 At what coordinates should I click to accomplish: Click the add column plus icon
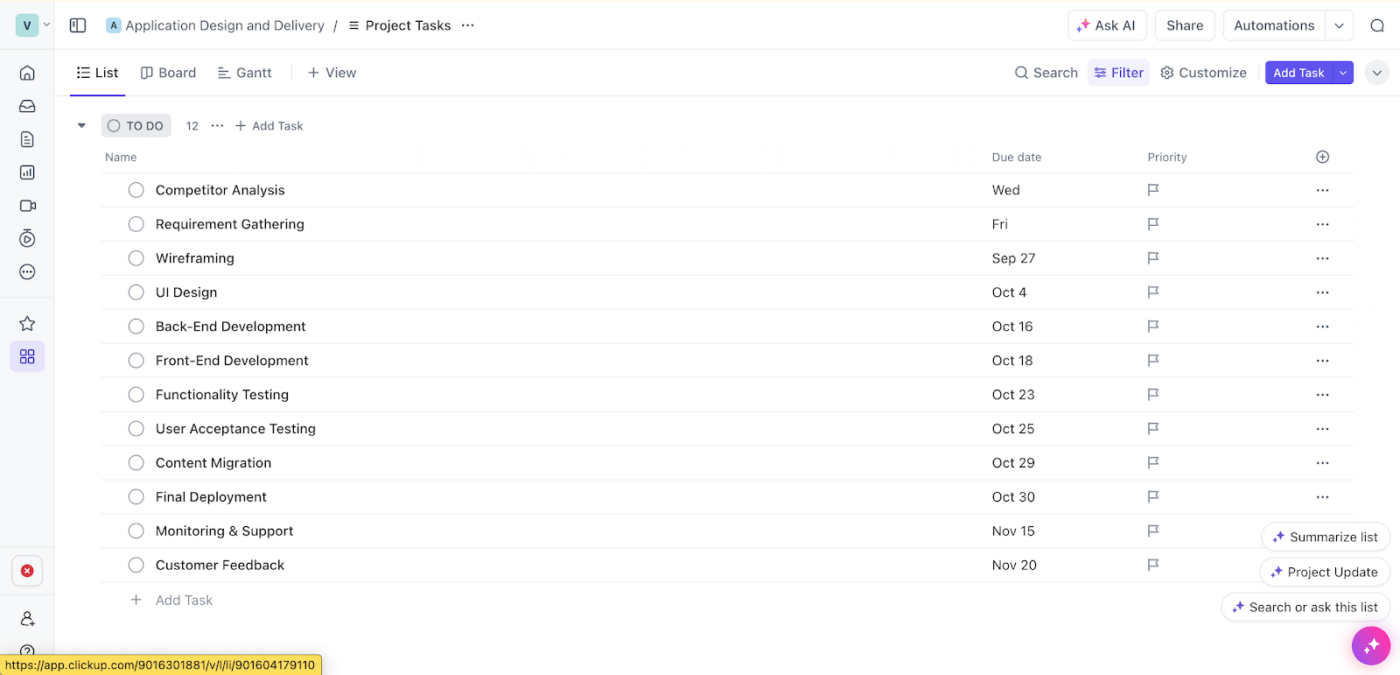click(x=1322, y=157)
